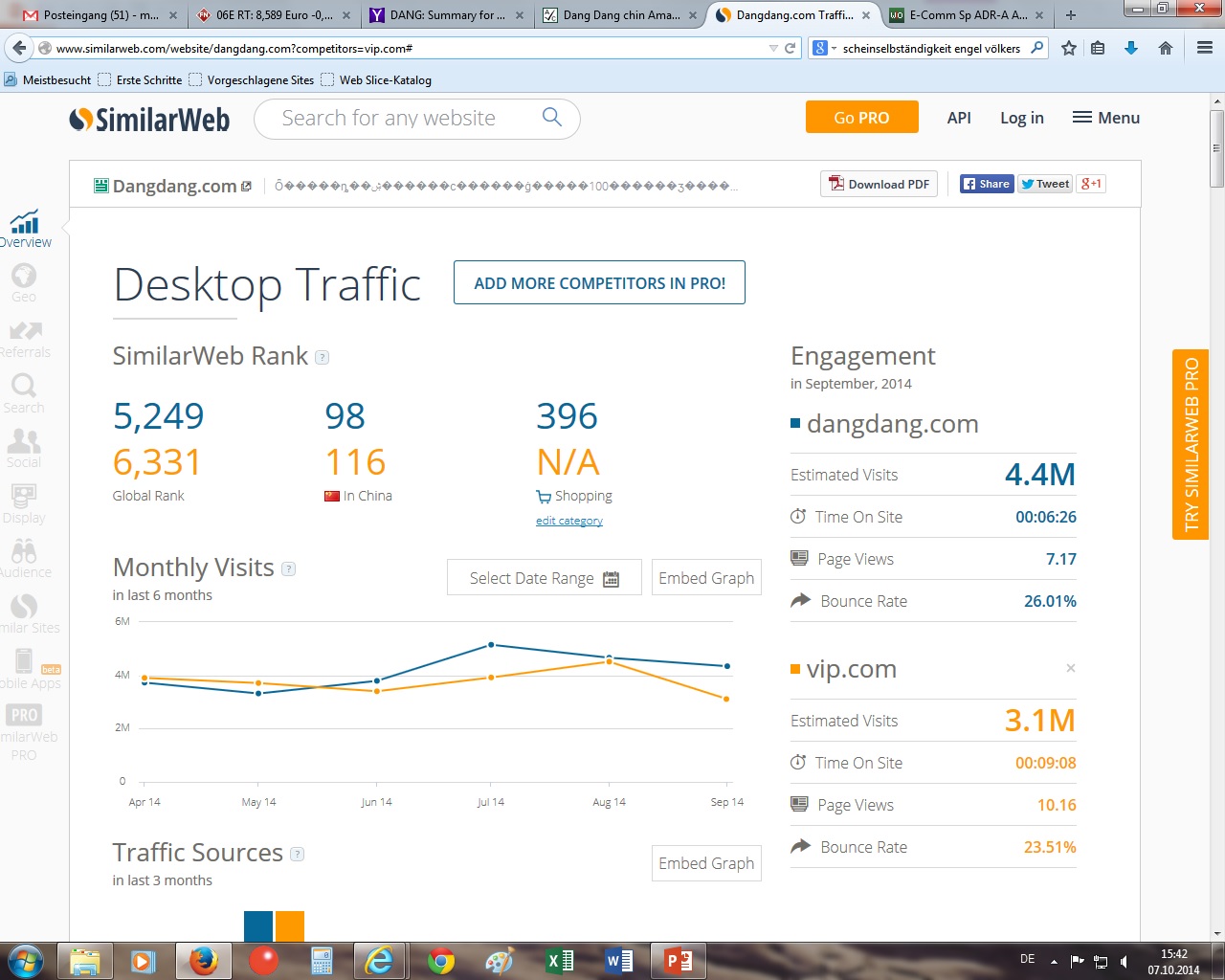
Task: Click the website search input field
Action: click(x=402, y=119)
